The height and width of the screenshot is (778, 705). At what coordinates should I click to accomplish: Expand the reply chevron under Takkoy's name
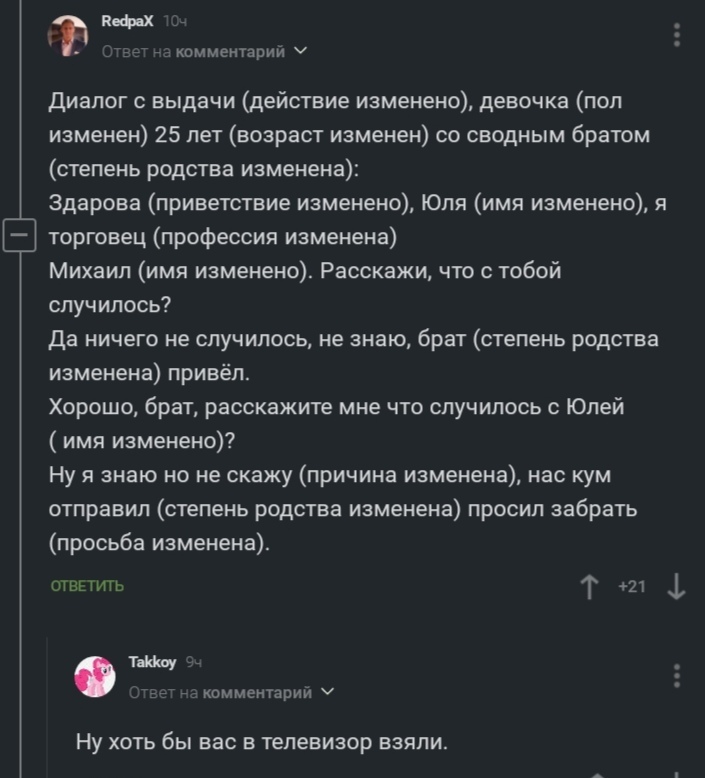328,692
